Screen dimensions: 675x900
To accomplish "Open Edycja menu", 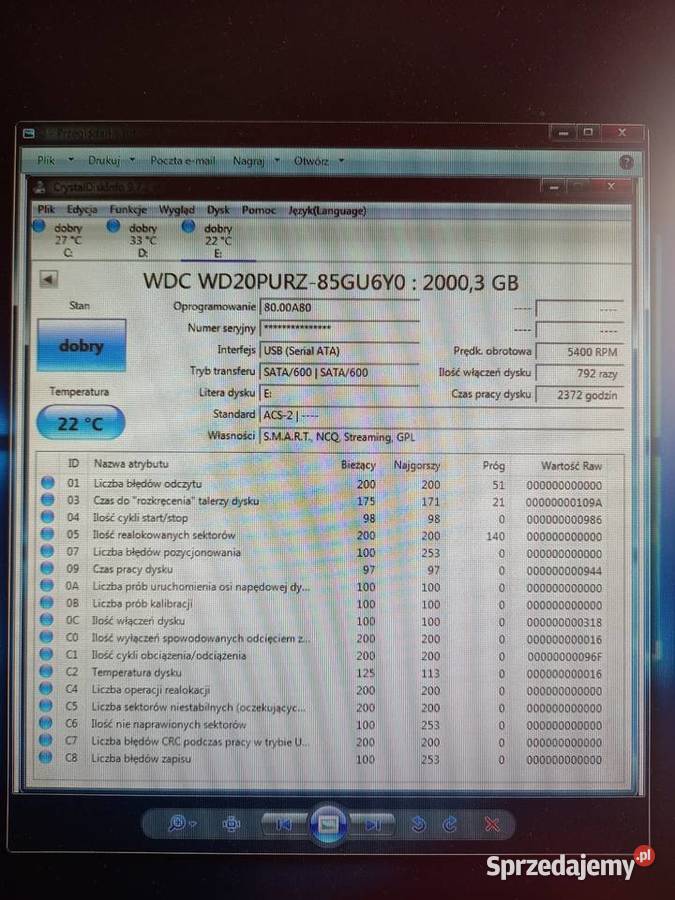I will [x=82, y=210].
